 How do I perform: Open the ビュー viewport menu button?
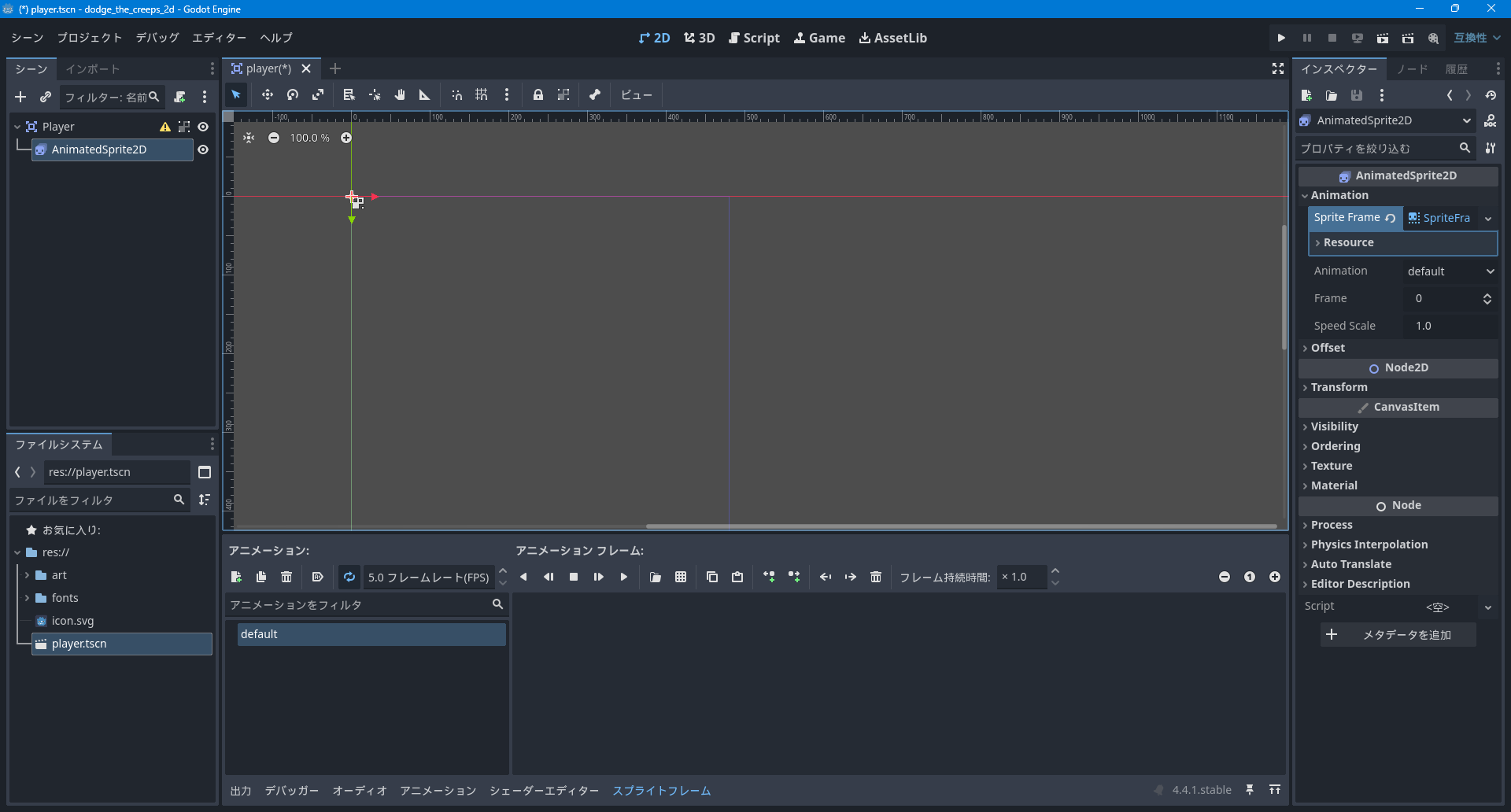coord(636,95)
